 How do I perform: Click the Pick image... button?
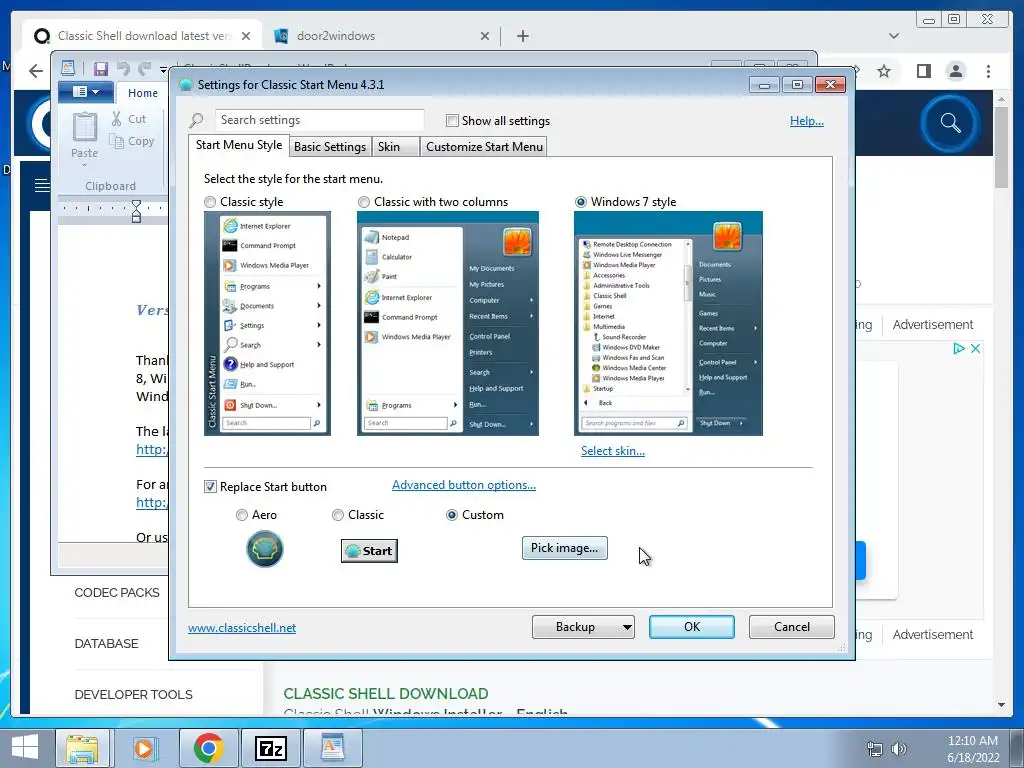(x=564, y=548)
